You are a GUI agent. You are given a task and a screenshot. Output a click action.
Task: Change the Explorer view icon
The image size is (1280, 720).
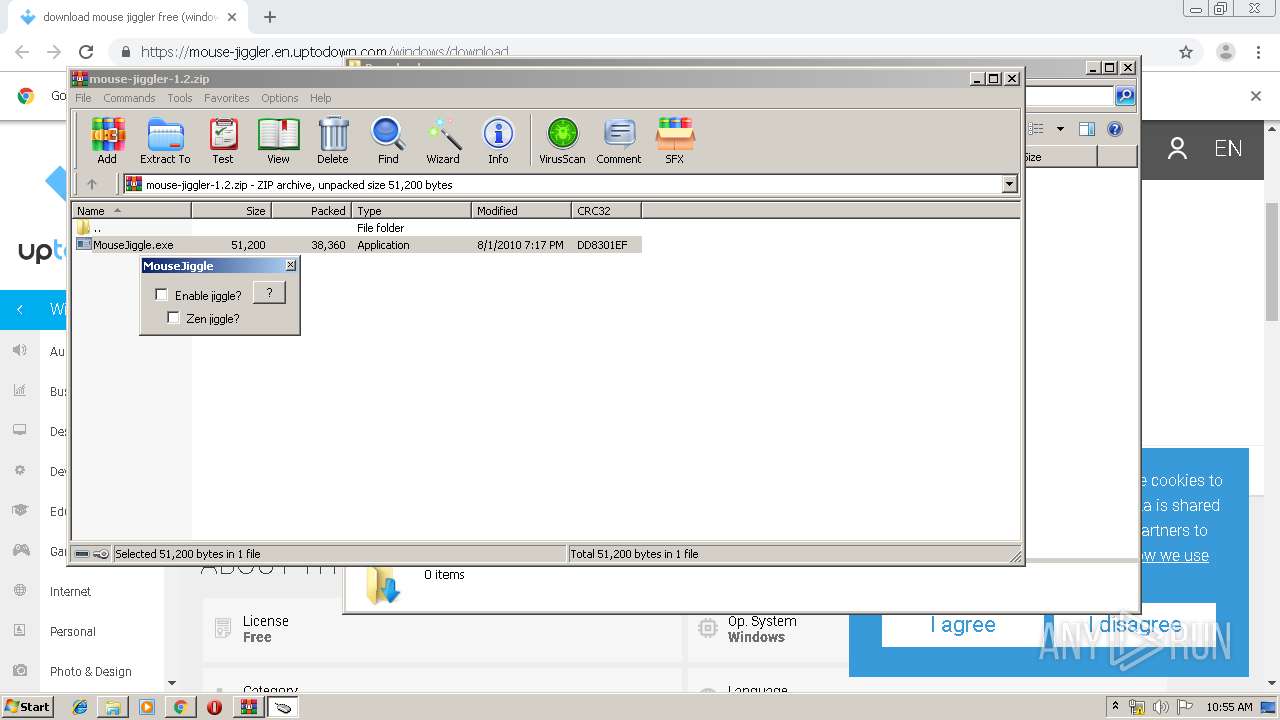coord(1037,129)
